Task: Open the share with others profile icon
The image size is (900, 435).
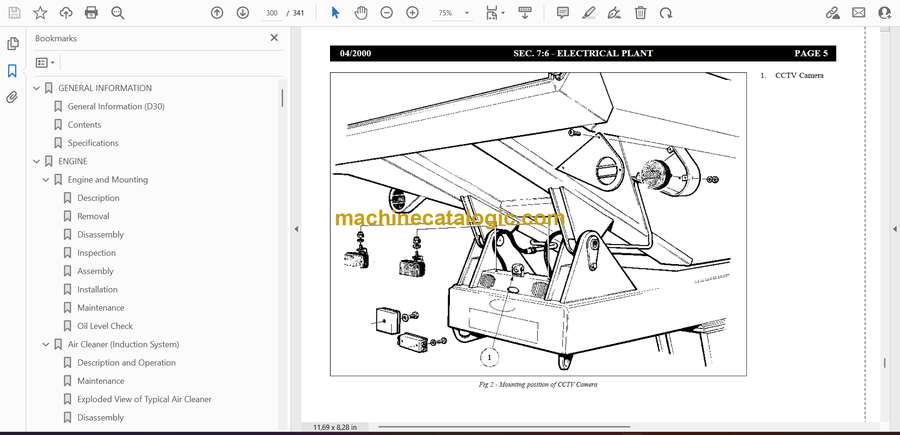Action: [x=885, y=13]
